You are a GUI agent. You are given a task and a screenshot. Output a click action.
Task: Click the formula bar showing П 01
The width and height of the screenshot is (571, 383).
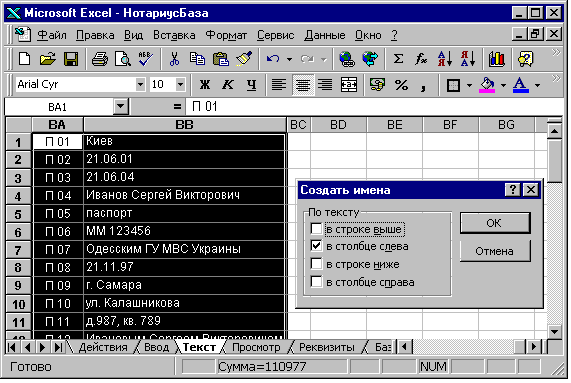pos(374,107)
